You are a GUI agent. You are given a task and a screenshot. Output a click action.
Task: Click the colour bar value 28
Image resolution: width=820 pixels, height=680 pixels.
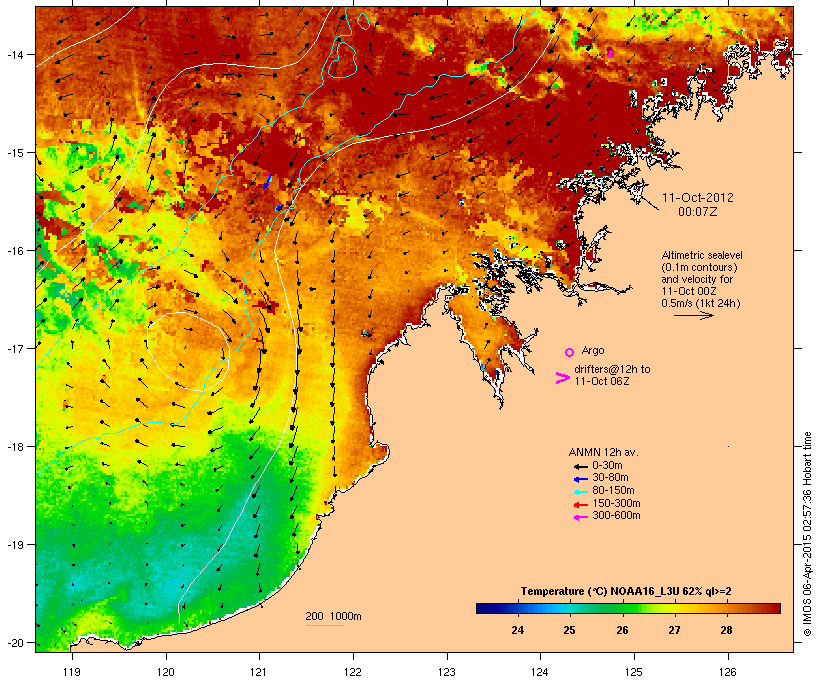coord(726,630)
